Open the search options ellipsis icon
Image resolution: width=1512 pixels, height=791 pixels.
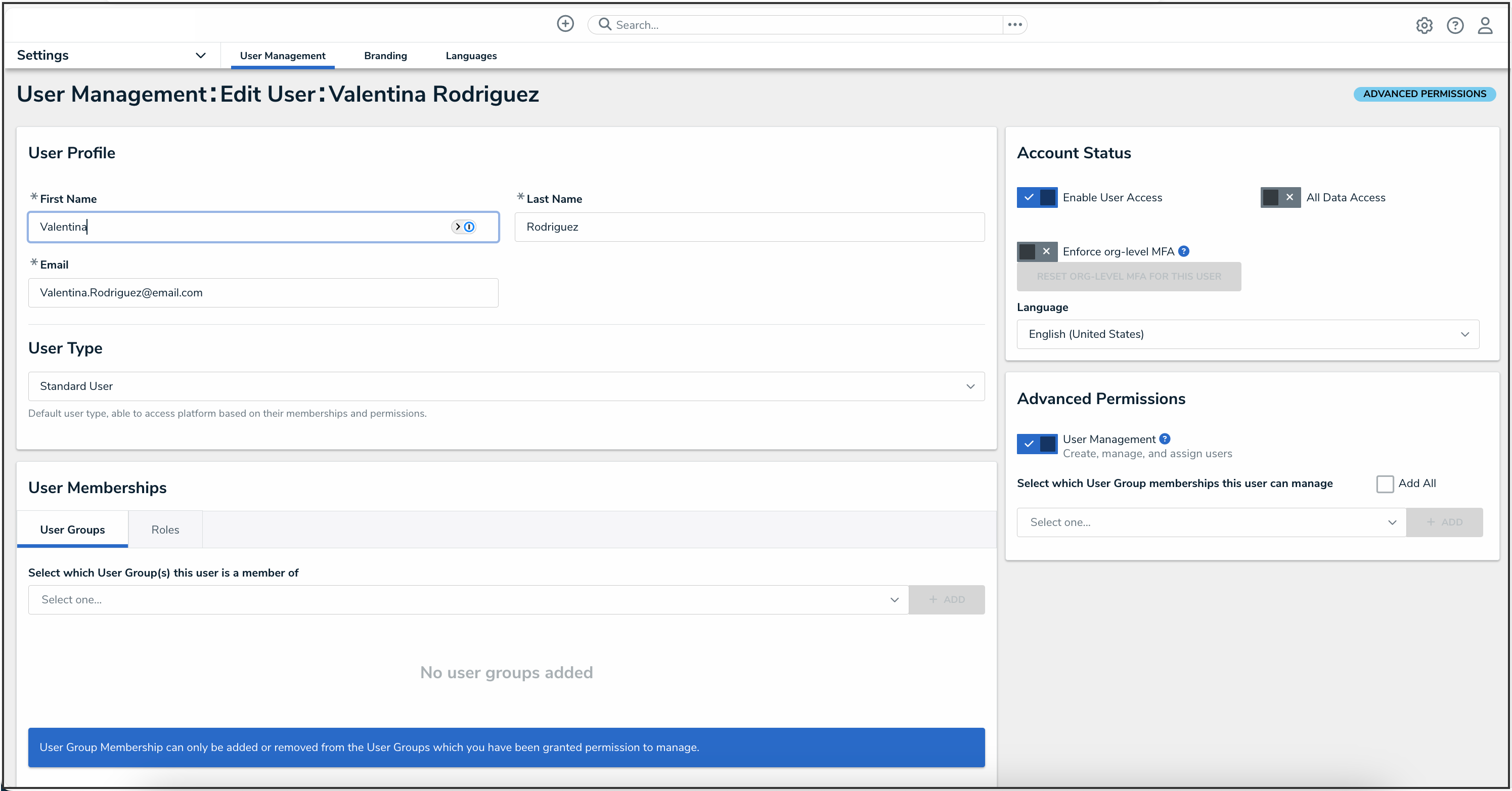point(1015,25)
